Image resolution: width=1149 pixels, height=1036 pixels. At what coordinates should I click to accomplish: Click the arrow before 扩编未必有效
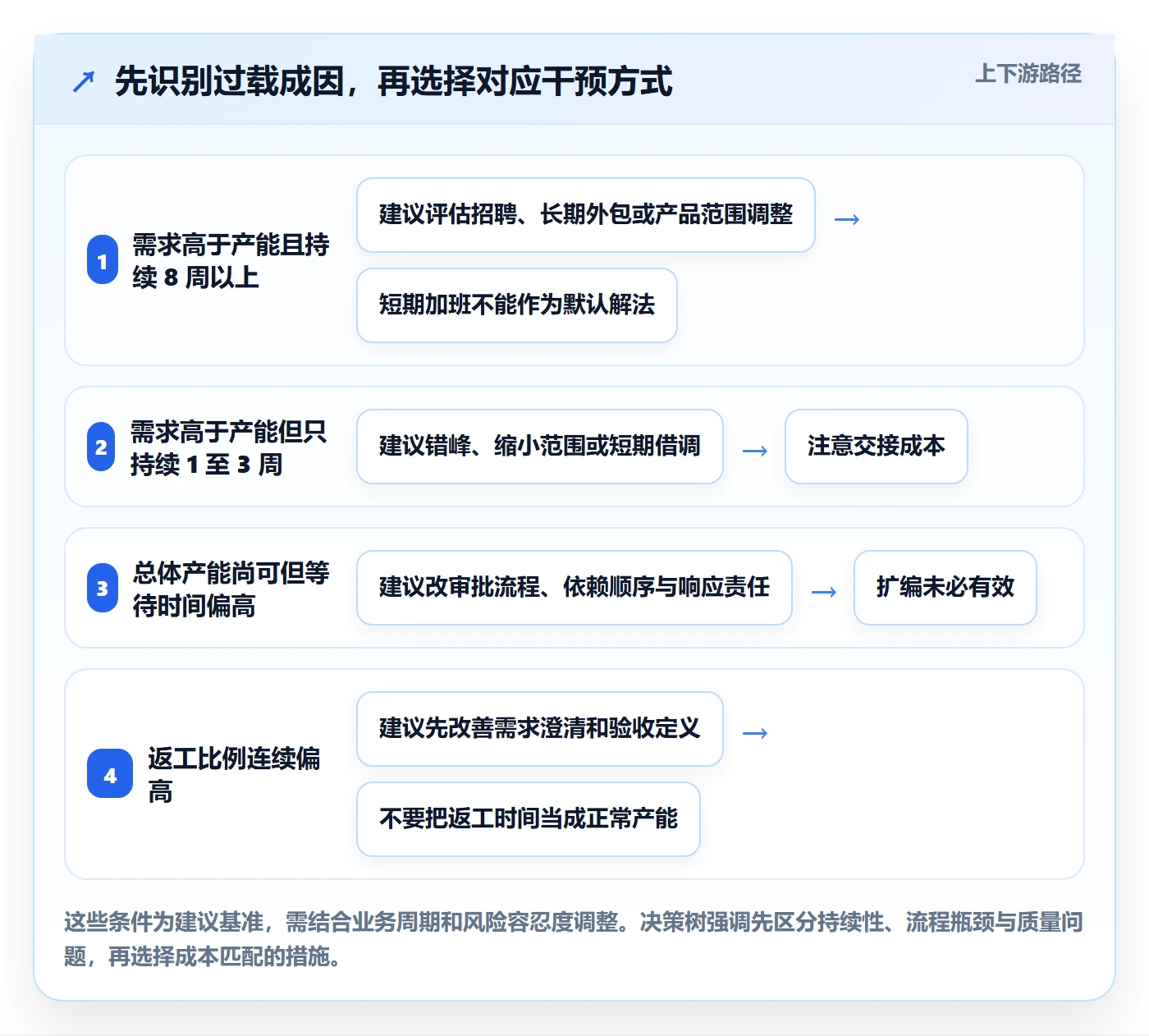(x=824, y=592)
